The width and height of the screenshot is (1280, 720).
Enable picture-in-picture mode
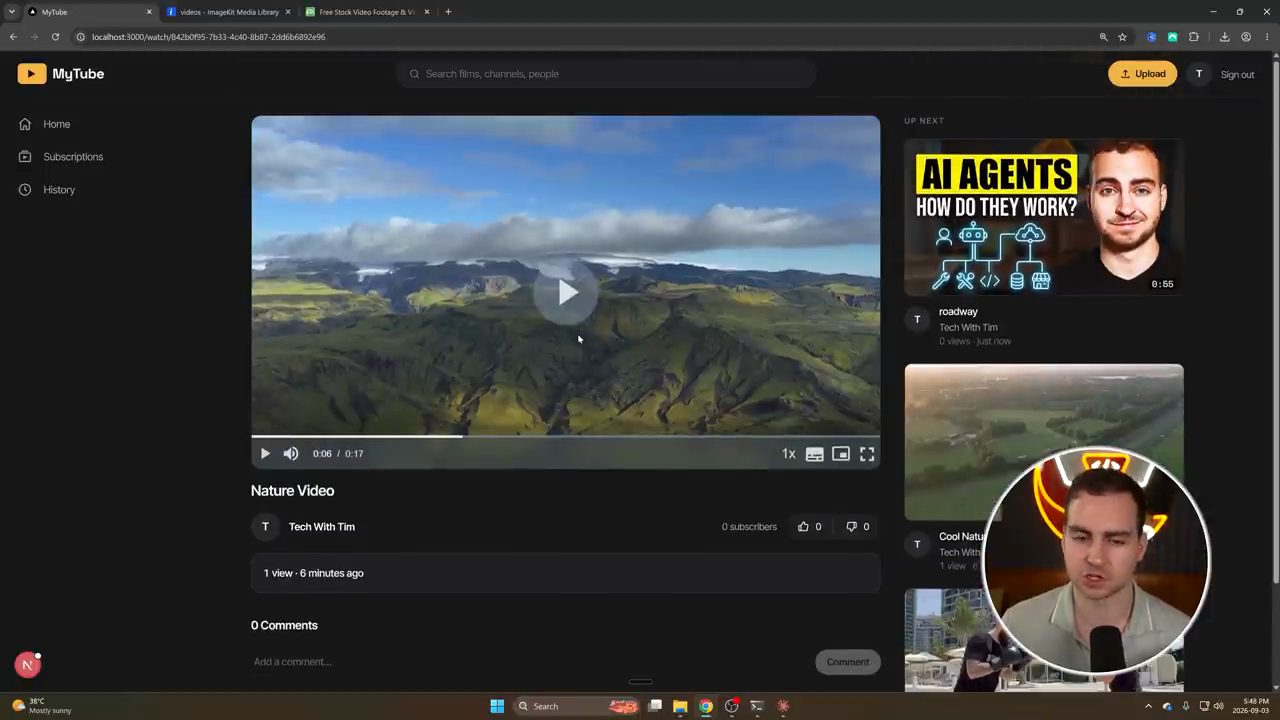(841, 454)
